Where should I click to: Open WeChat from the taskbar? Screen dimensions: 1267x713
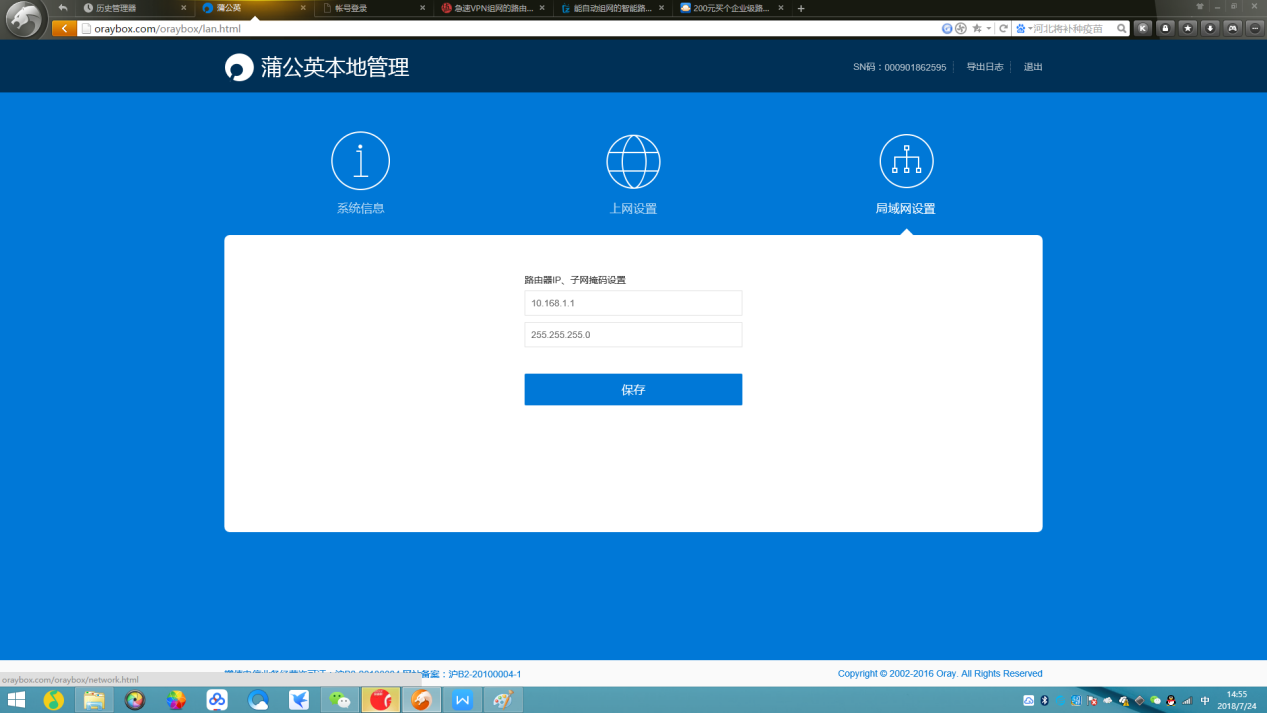(x=340, y=700)
